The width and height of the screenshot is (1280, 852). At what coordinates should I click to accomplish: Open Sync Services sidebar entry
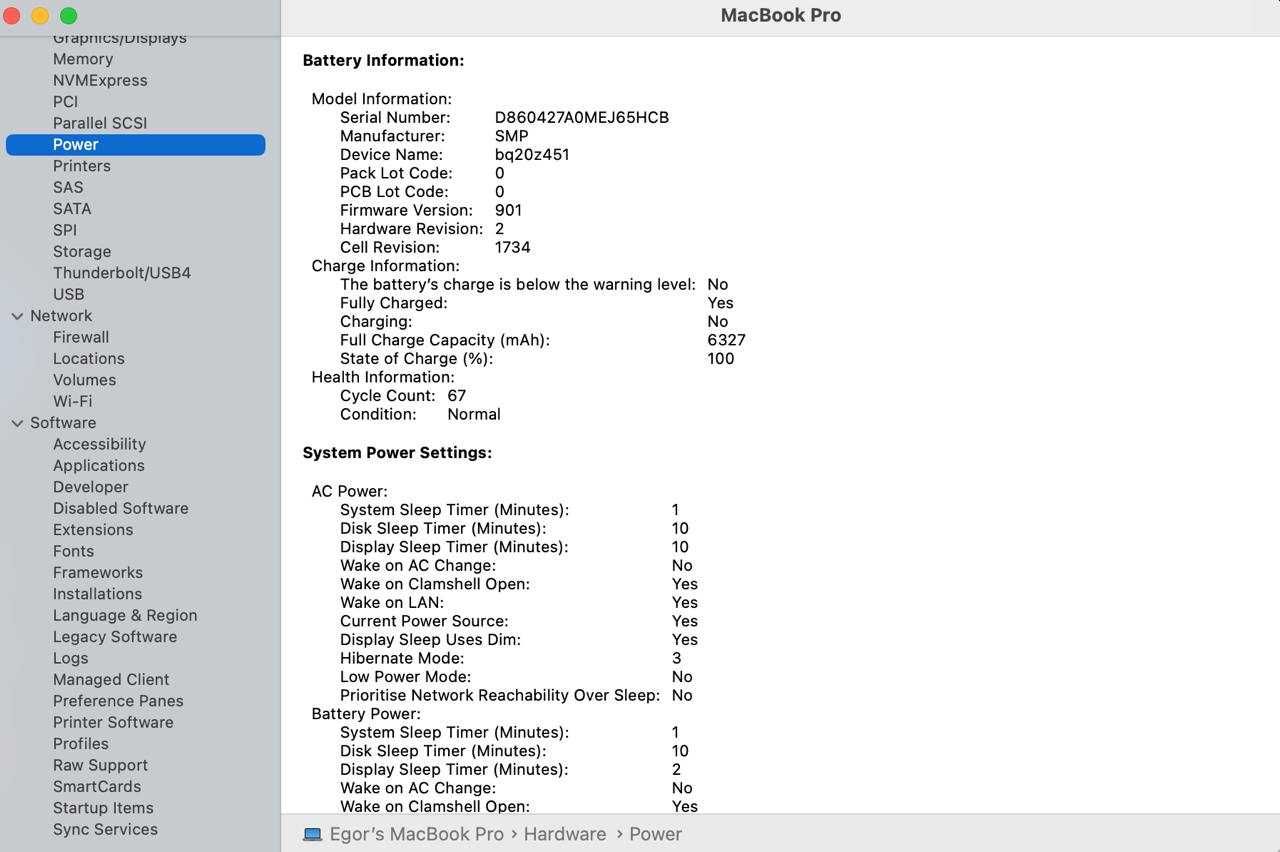(x=105, y=830)
